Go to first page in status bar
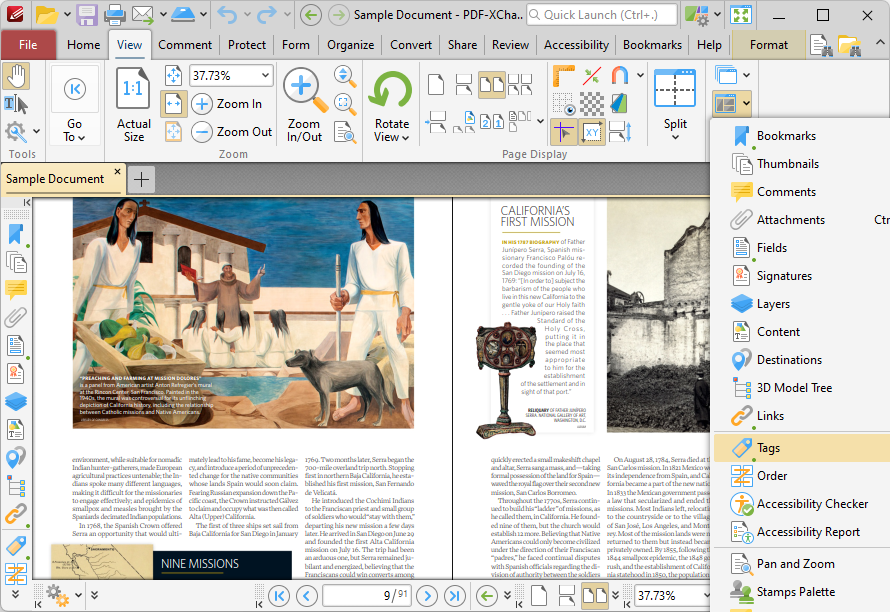890x612 pixels. pos(279,596)
